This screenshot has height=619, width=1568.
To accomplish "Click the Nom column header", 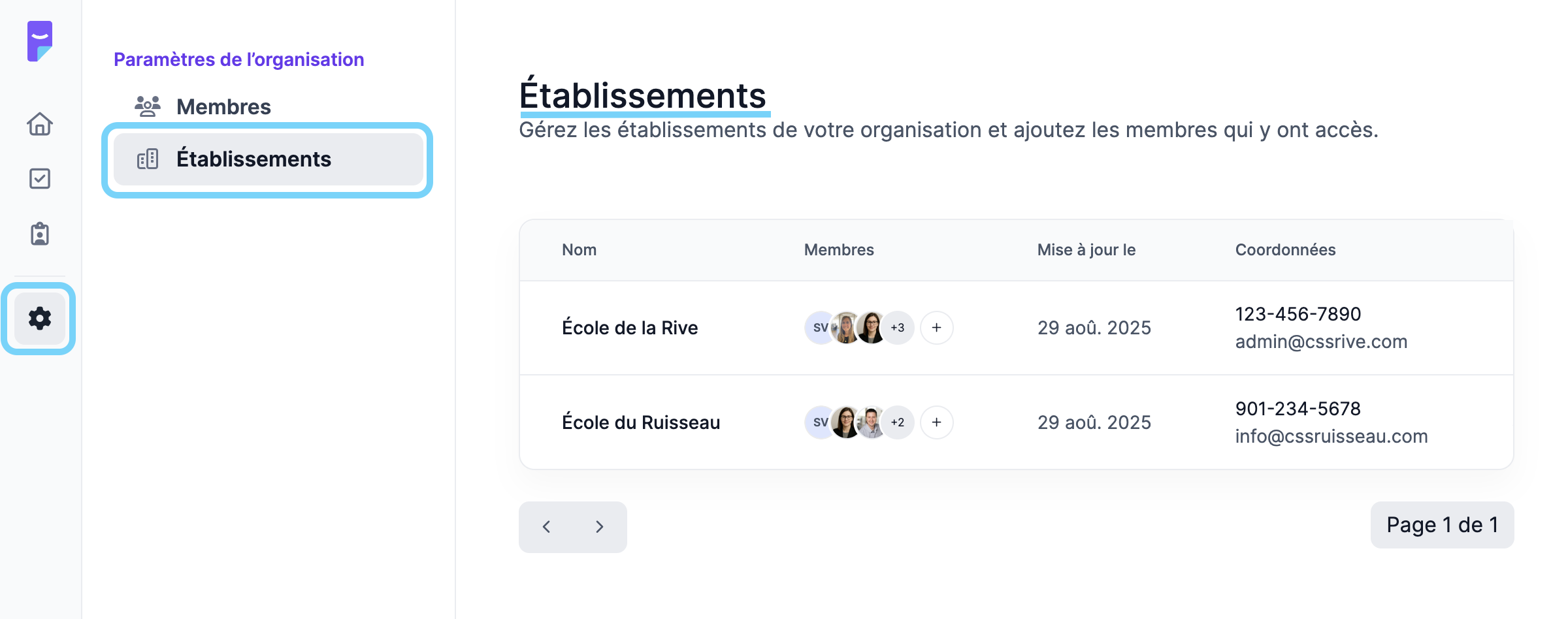I will click(x=579, y=250).
